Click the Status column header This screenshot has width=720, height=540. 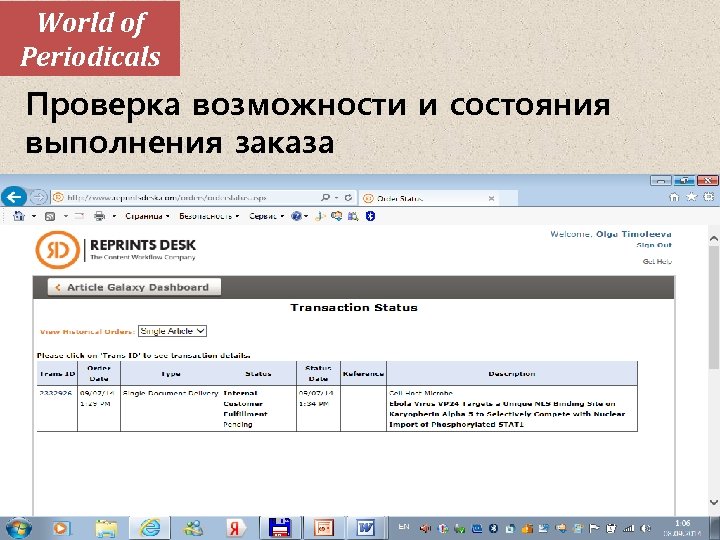[258, 373]
